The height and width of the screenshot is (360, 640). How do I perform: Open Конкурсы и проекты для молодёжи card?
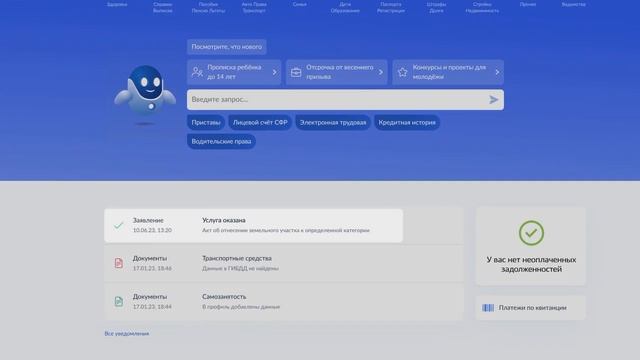[x=448, y=72]
